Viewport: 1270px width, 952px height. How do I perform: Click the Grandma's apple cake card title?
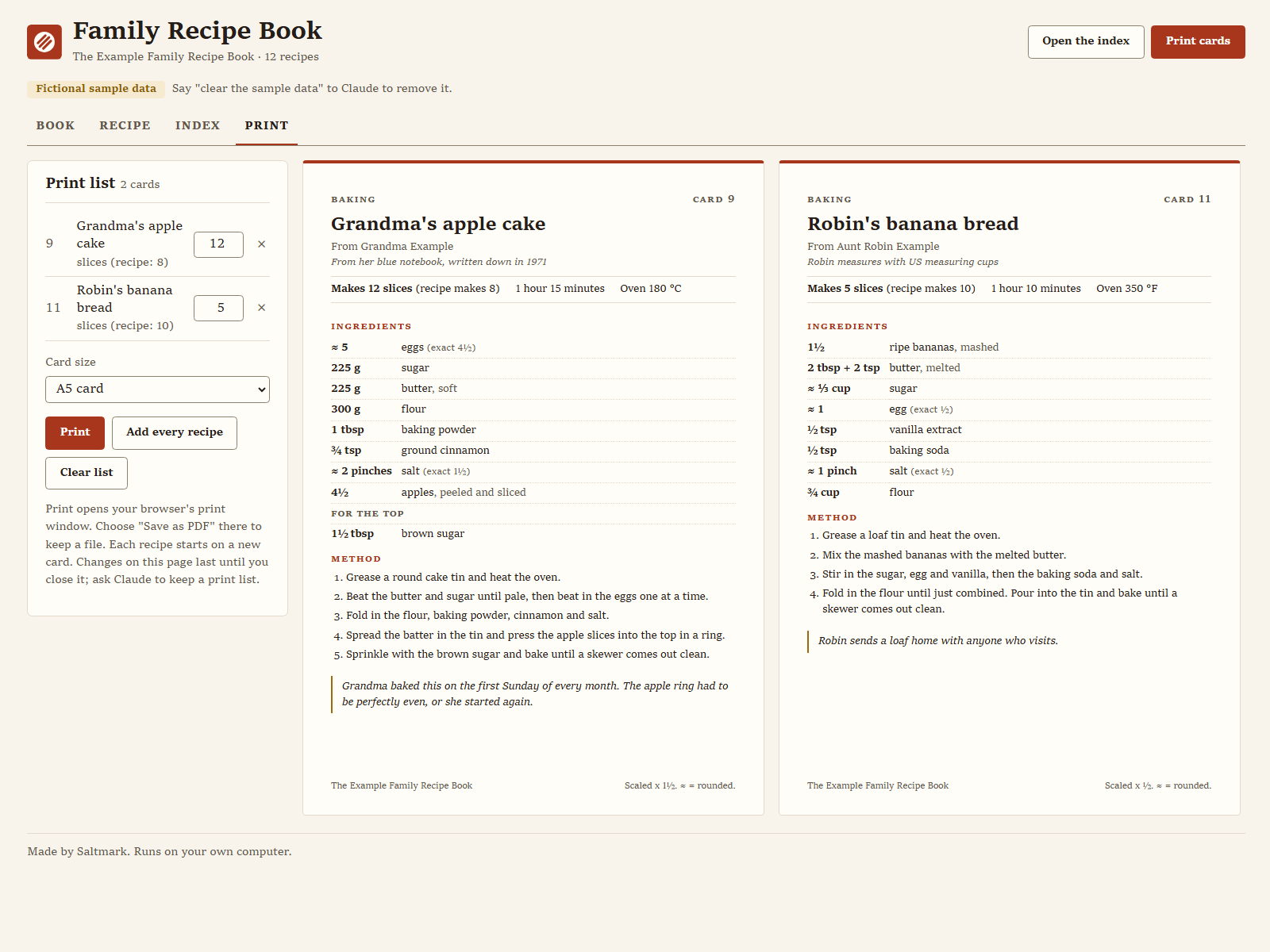pos(438,224)
